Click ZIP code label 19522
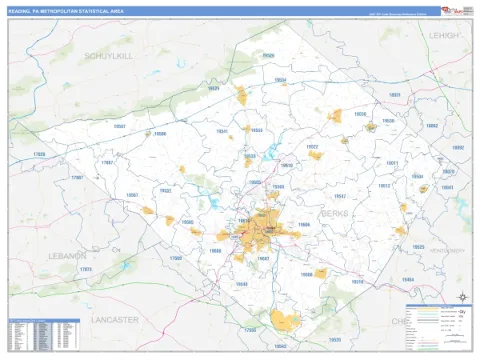The height and width of the screenshot is (360, 480). click(x=312, y=147)
